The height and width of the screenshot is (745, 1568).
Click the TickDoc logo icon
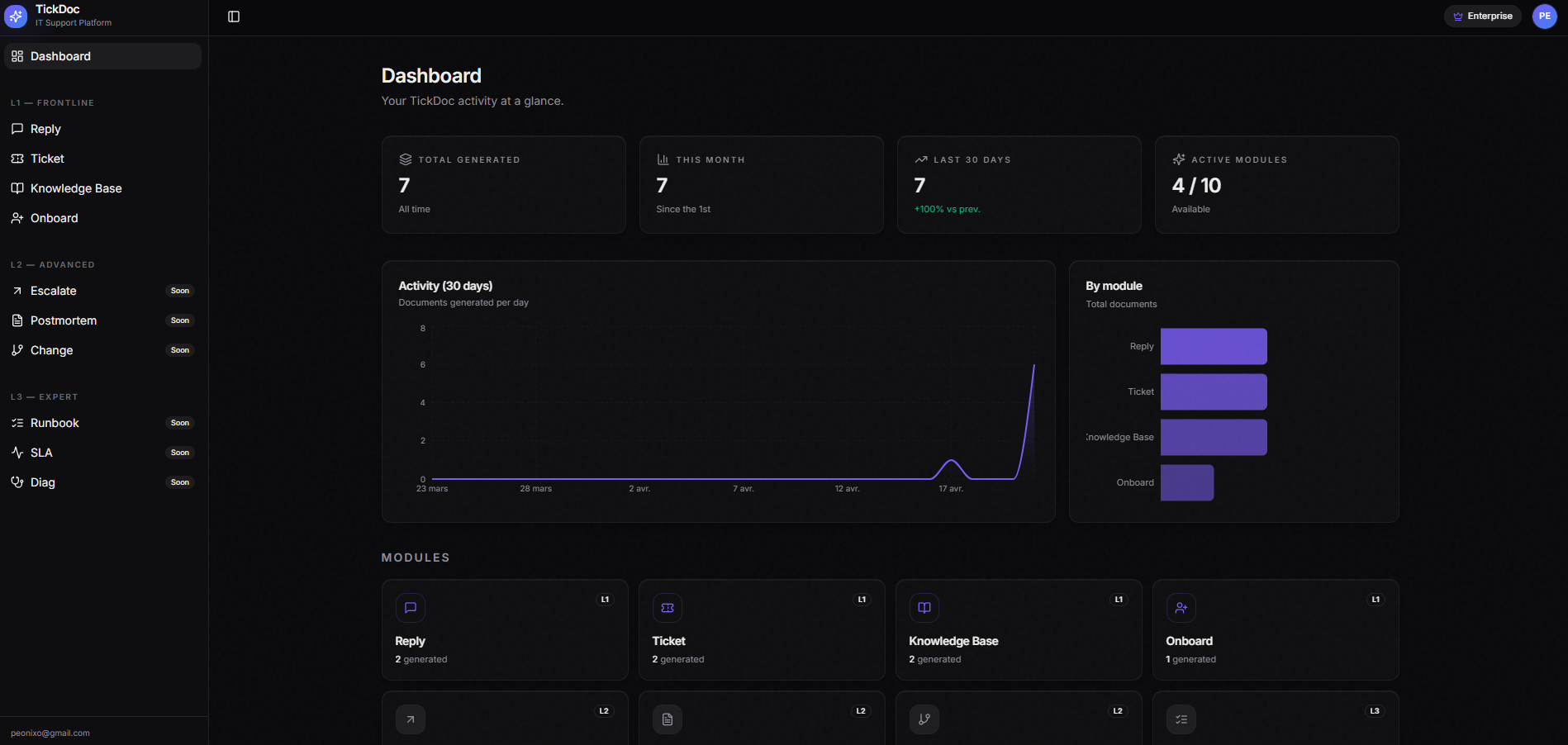coord(17,16)
